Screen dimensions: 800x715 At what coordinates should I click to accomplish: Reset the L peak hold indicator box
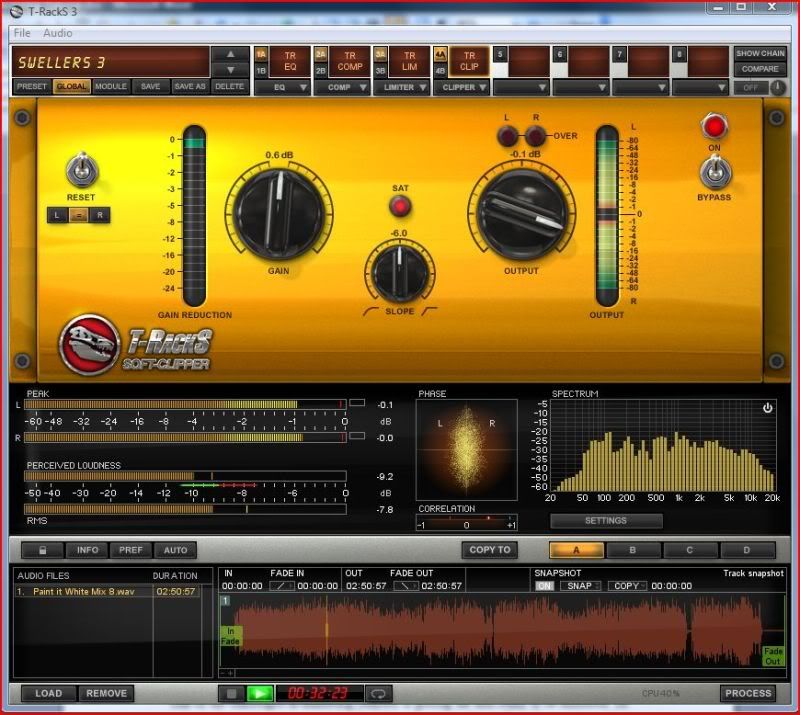pyautogui.click(x=357, y=404)
